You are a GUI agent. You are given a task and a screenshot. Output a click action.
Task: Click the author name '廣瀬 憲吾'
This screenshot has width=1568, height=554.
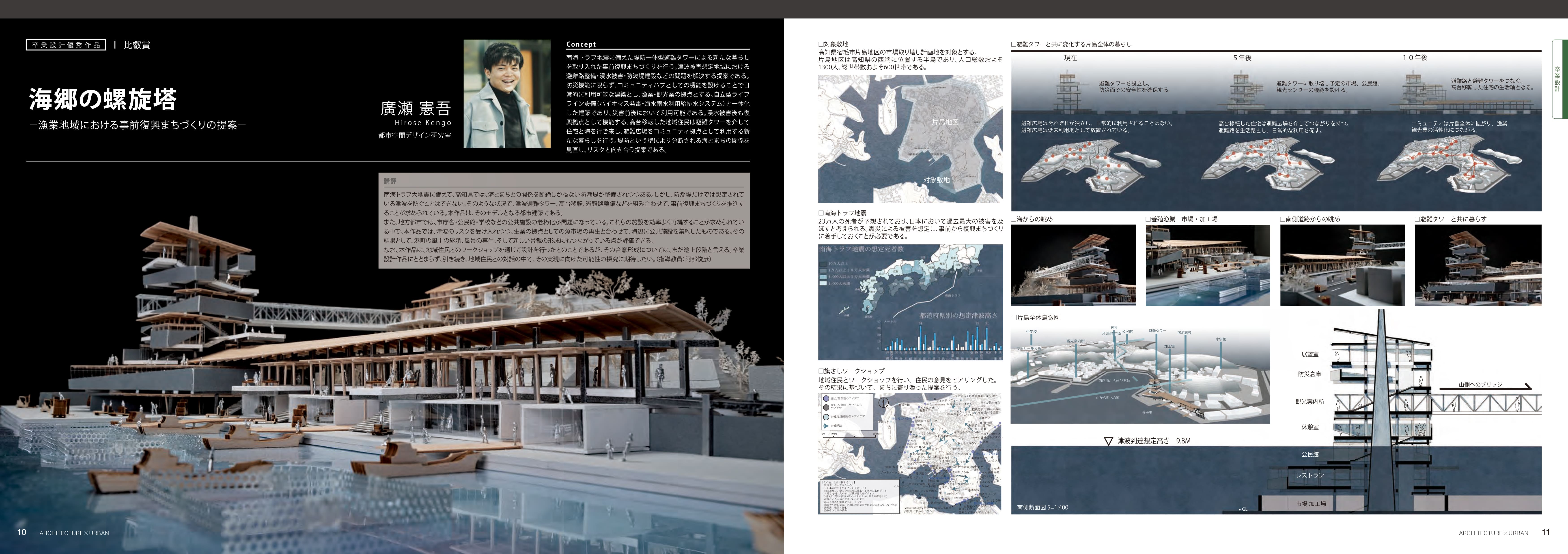416,108
